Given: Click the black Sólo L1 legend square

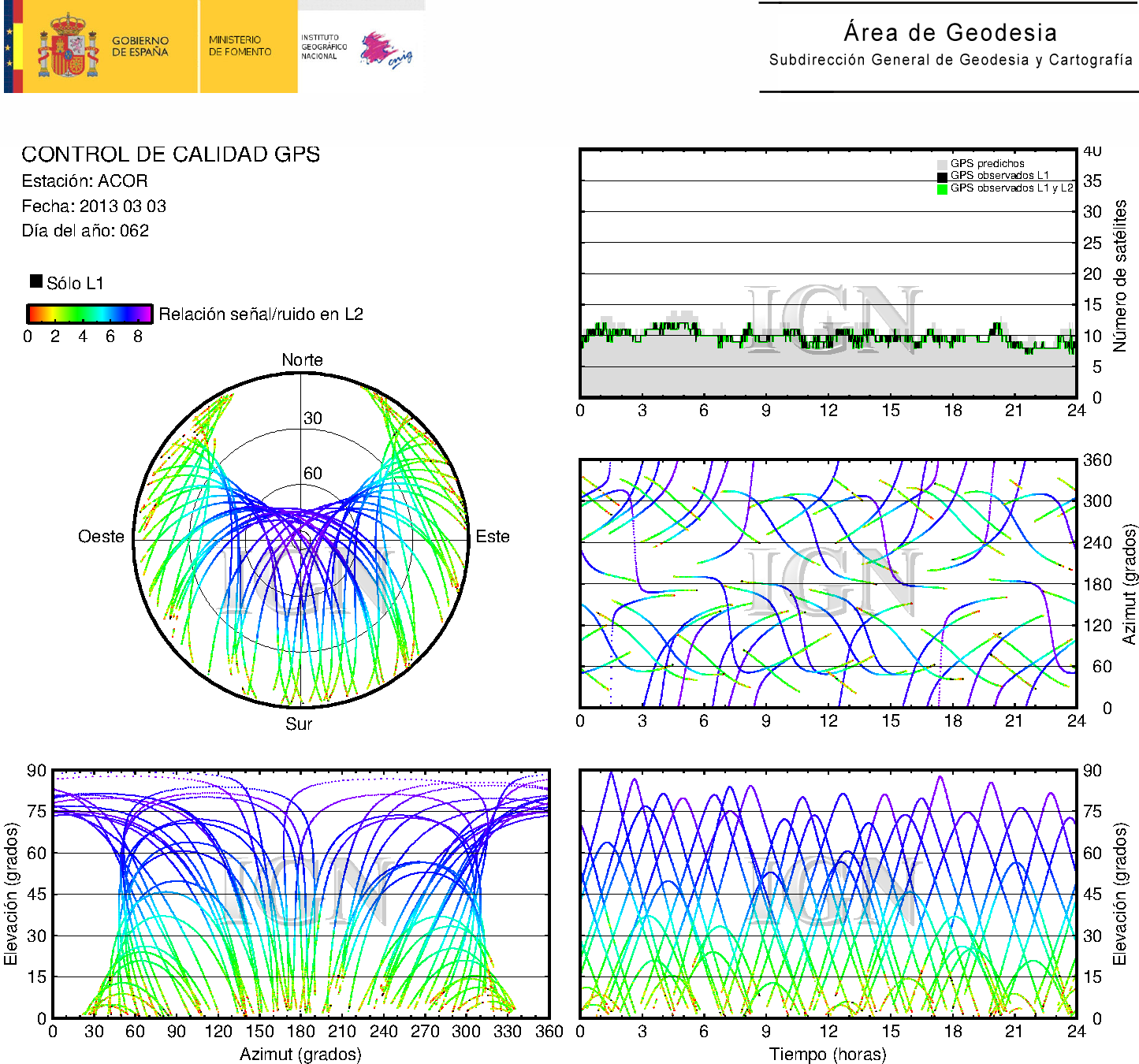Looking at the screenshot, I should click(x=36, y=281).
